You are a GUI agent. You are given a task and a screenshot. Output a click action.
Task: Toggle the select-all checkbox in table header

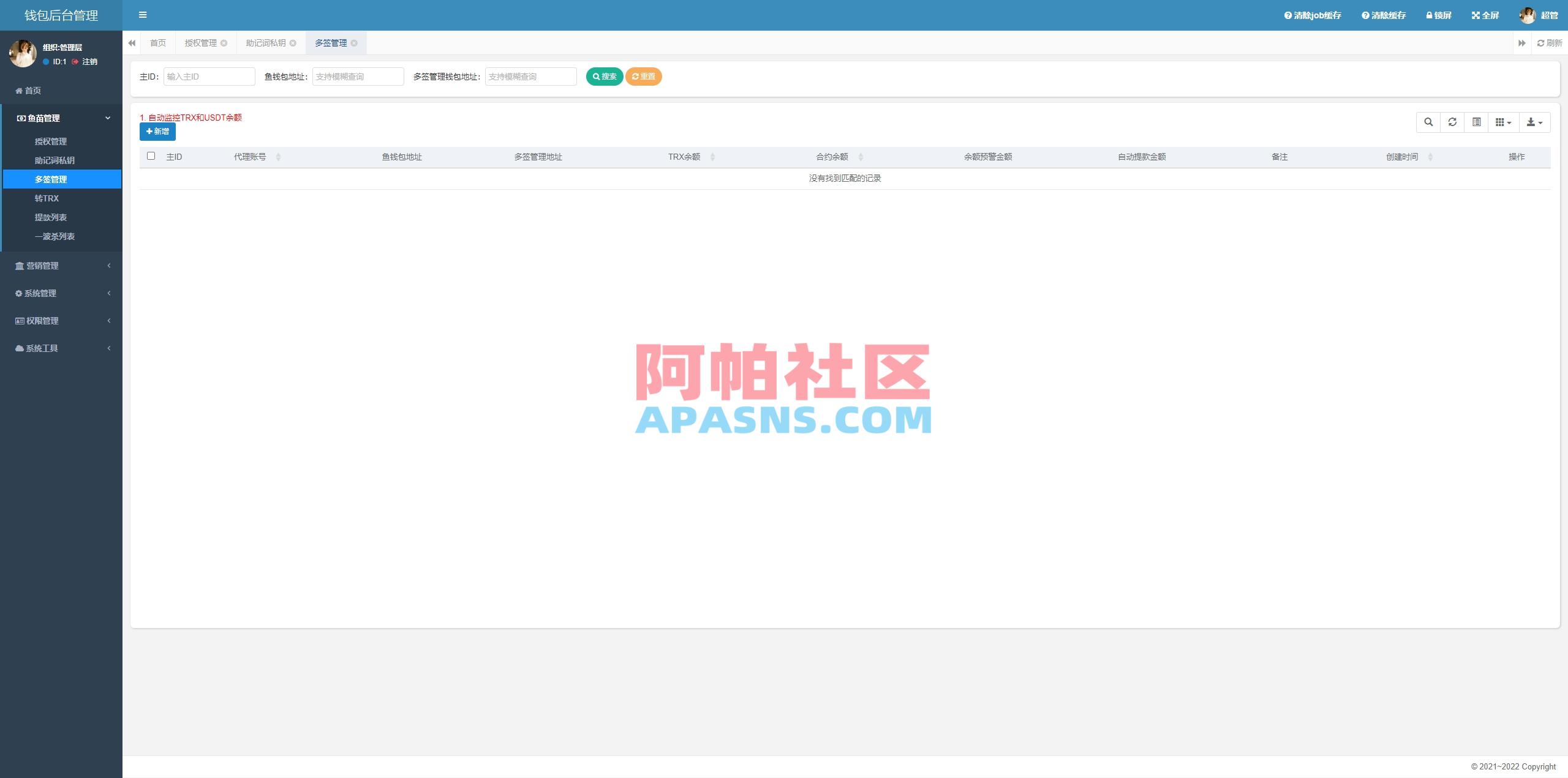(x=151, y=156)
